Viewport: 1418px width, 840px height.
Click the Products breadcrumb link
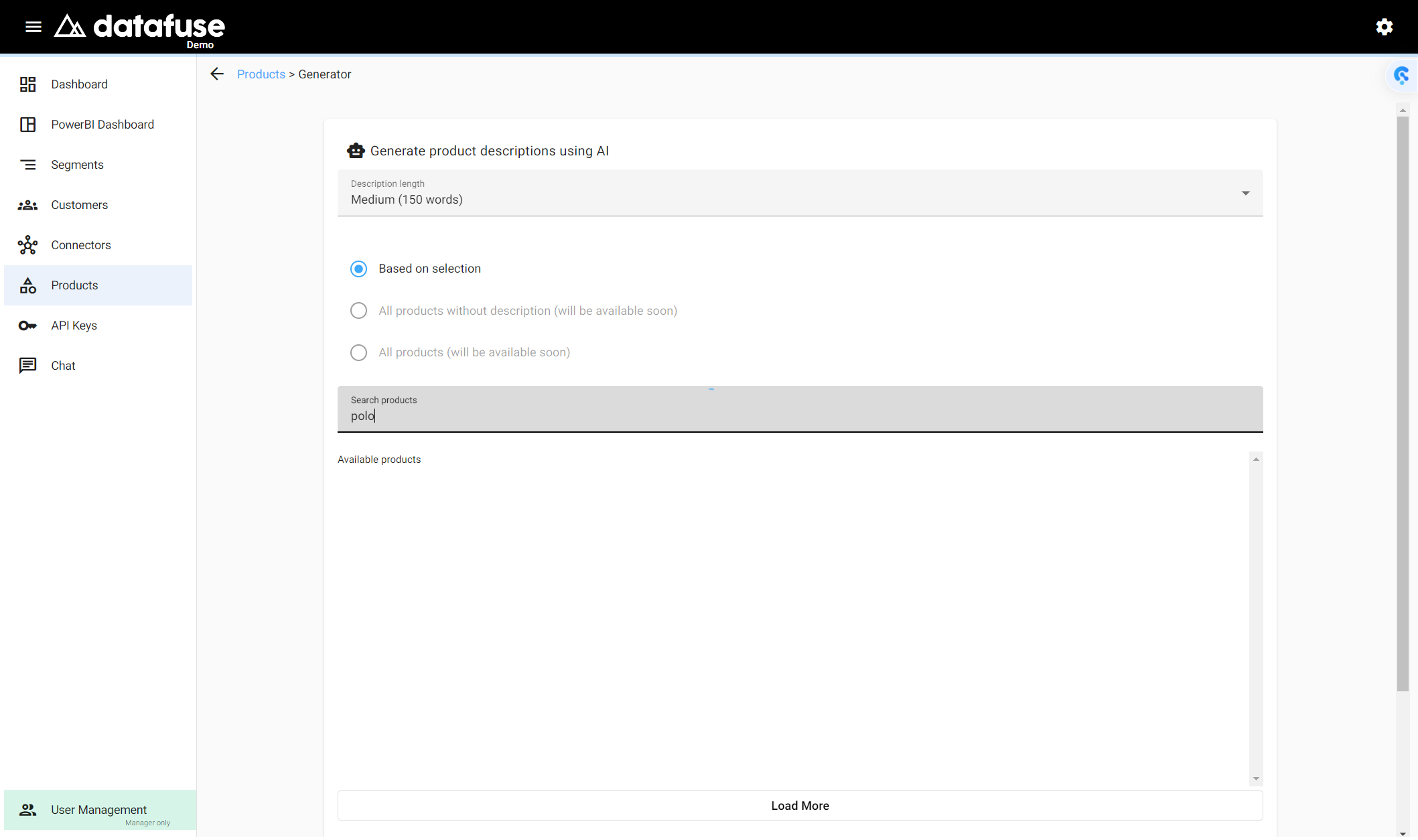[x=261, y=74]
